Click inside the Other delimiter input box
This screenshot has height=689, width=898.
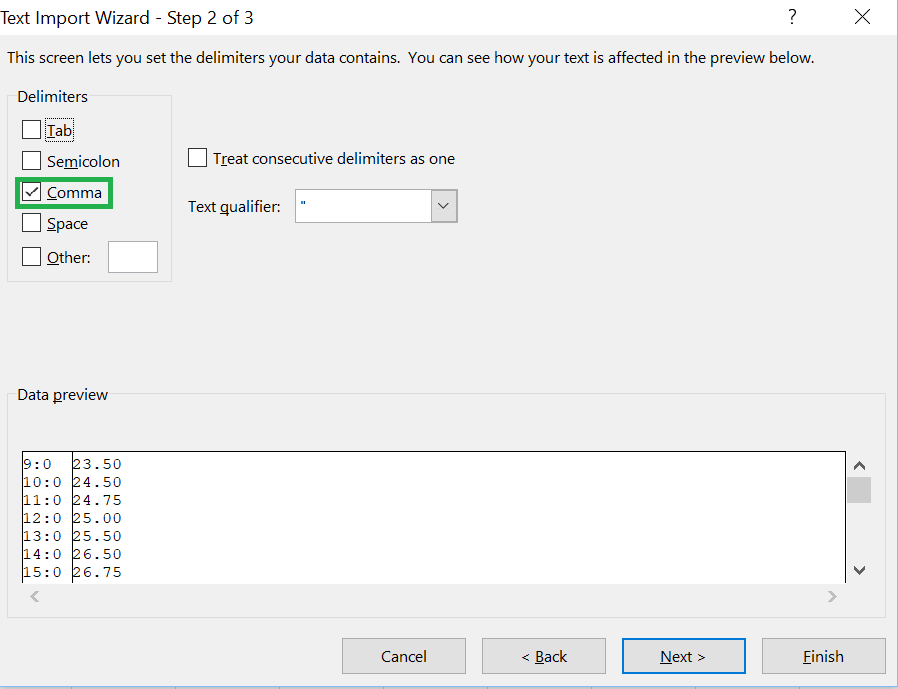[x=133, y=256]
